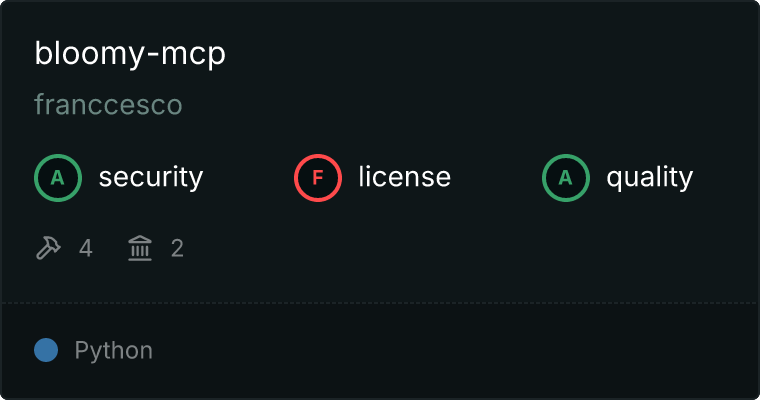Screen dimensions: 760x400
Task: Select the security rating label
Action: [x=151, y=177]
